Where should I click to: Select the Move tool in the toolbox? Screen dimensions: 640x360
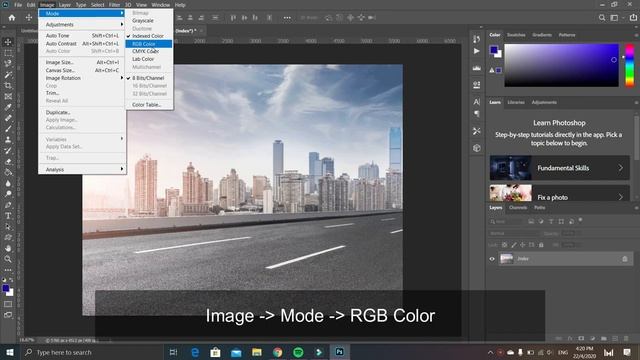click(x=8, y=42)
